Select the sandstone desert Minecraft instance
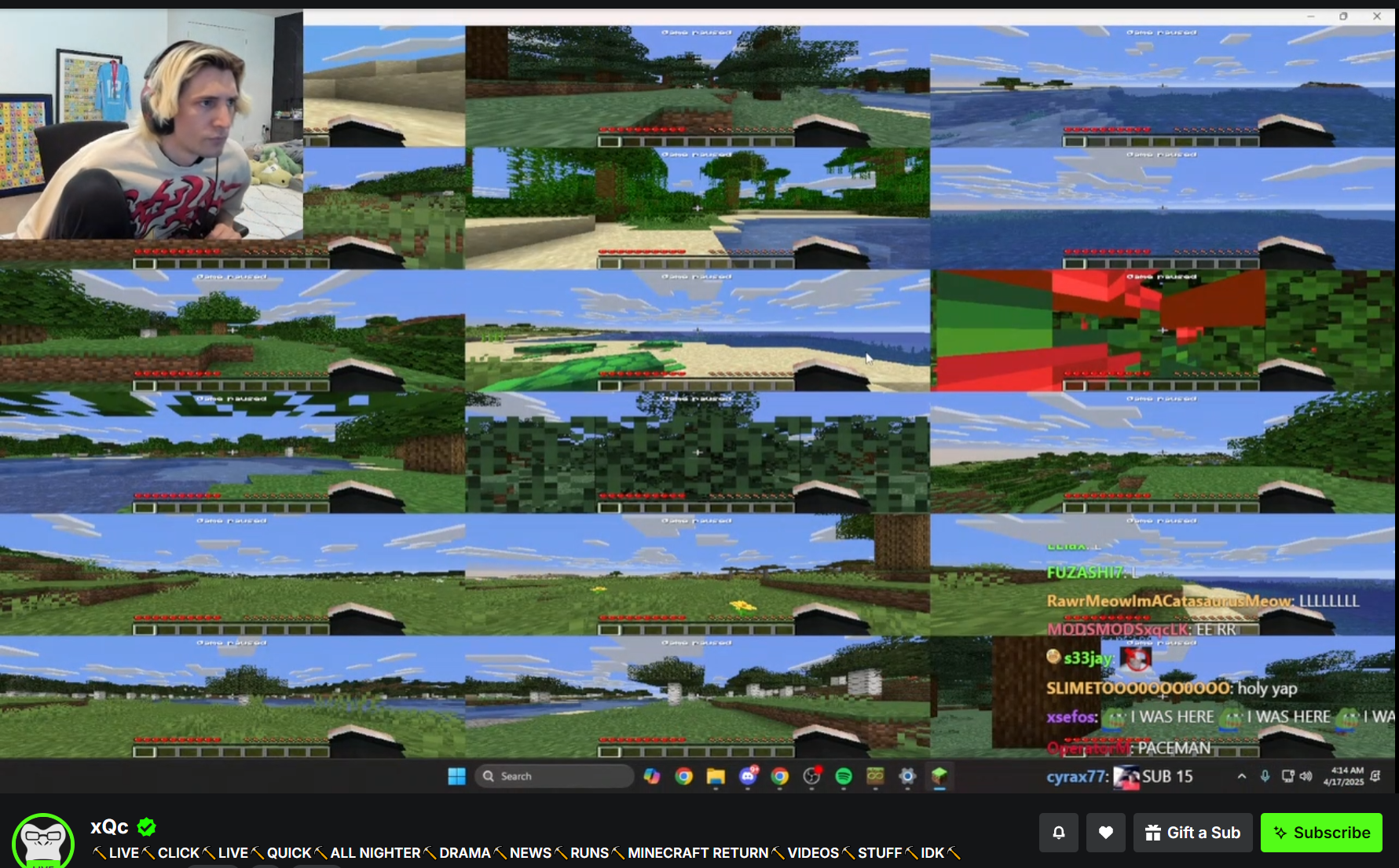The width and height of the screenshot is (1399, 868). point(384,86)
